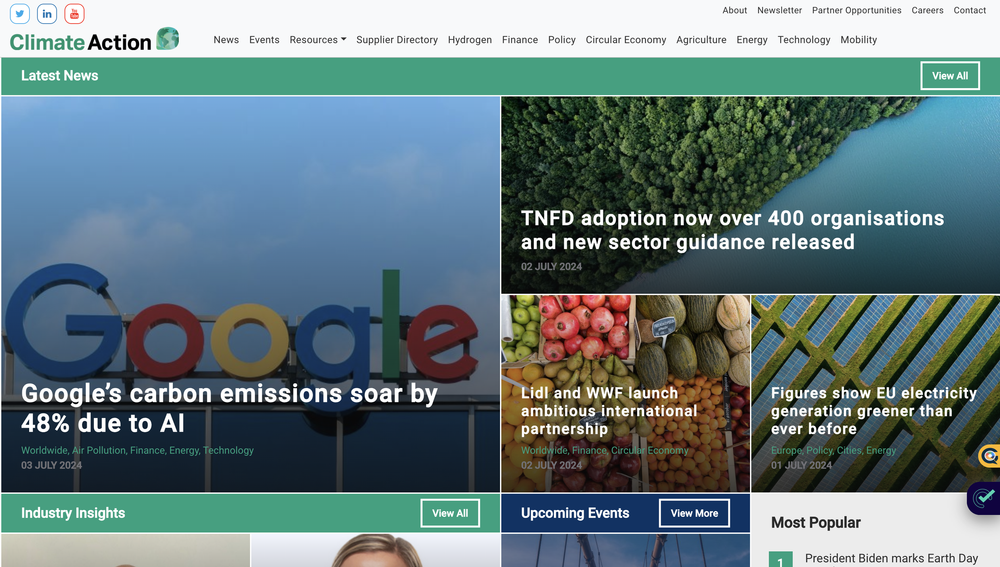Open Partner Opportunities link
Viewport: 1000px width, 567px height.
(x=857, y=10)
